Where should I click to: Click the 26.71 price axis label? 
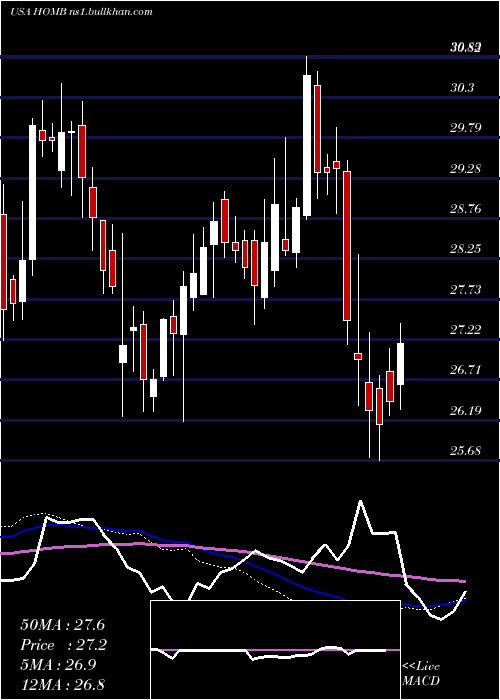pos(466,370)
